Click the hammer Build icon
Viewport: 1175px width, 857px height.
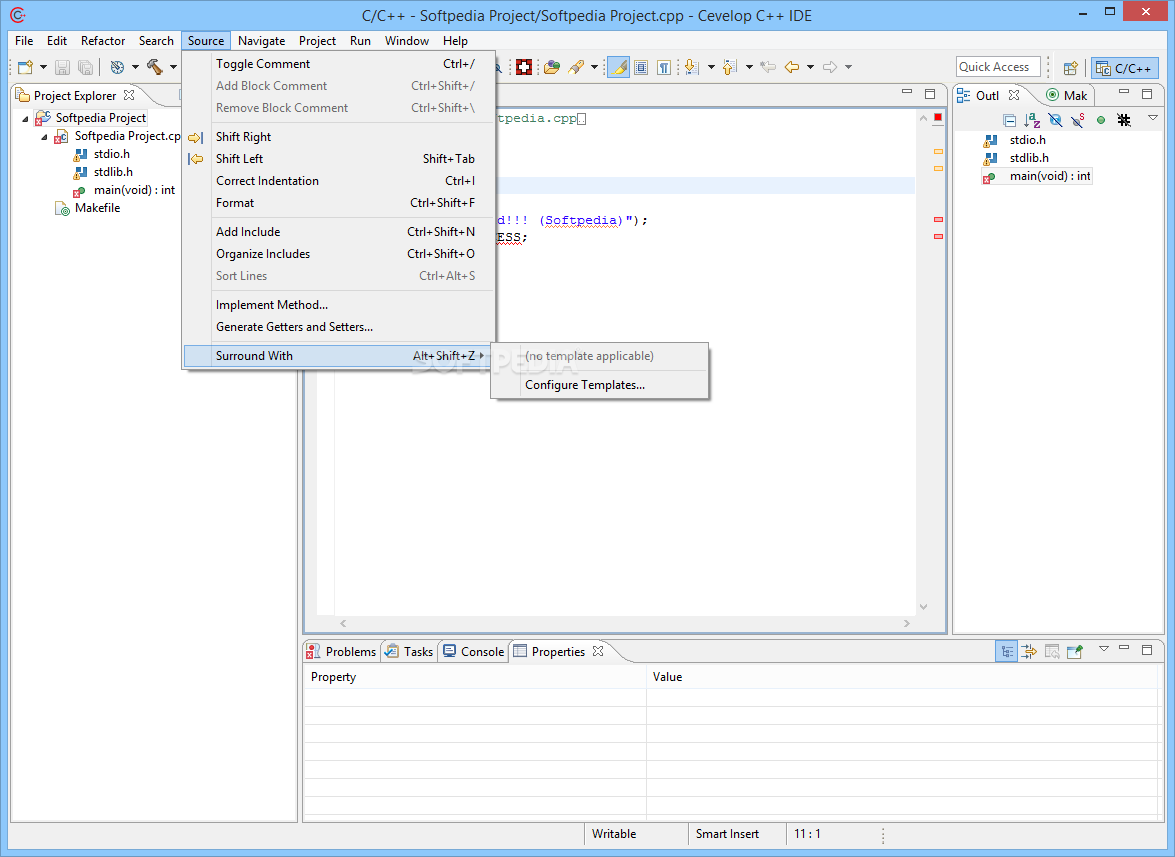[x=155, y=67]
